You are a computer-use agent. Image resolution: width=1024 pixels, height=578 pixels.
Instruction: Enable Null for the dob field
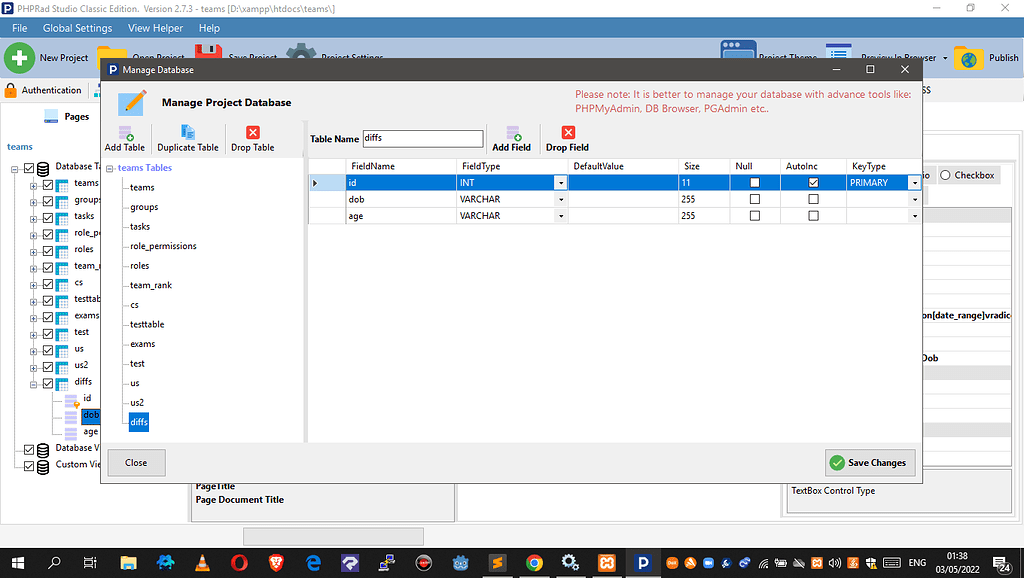click(755, 199)
